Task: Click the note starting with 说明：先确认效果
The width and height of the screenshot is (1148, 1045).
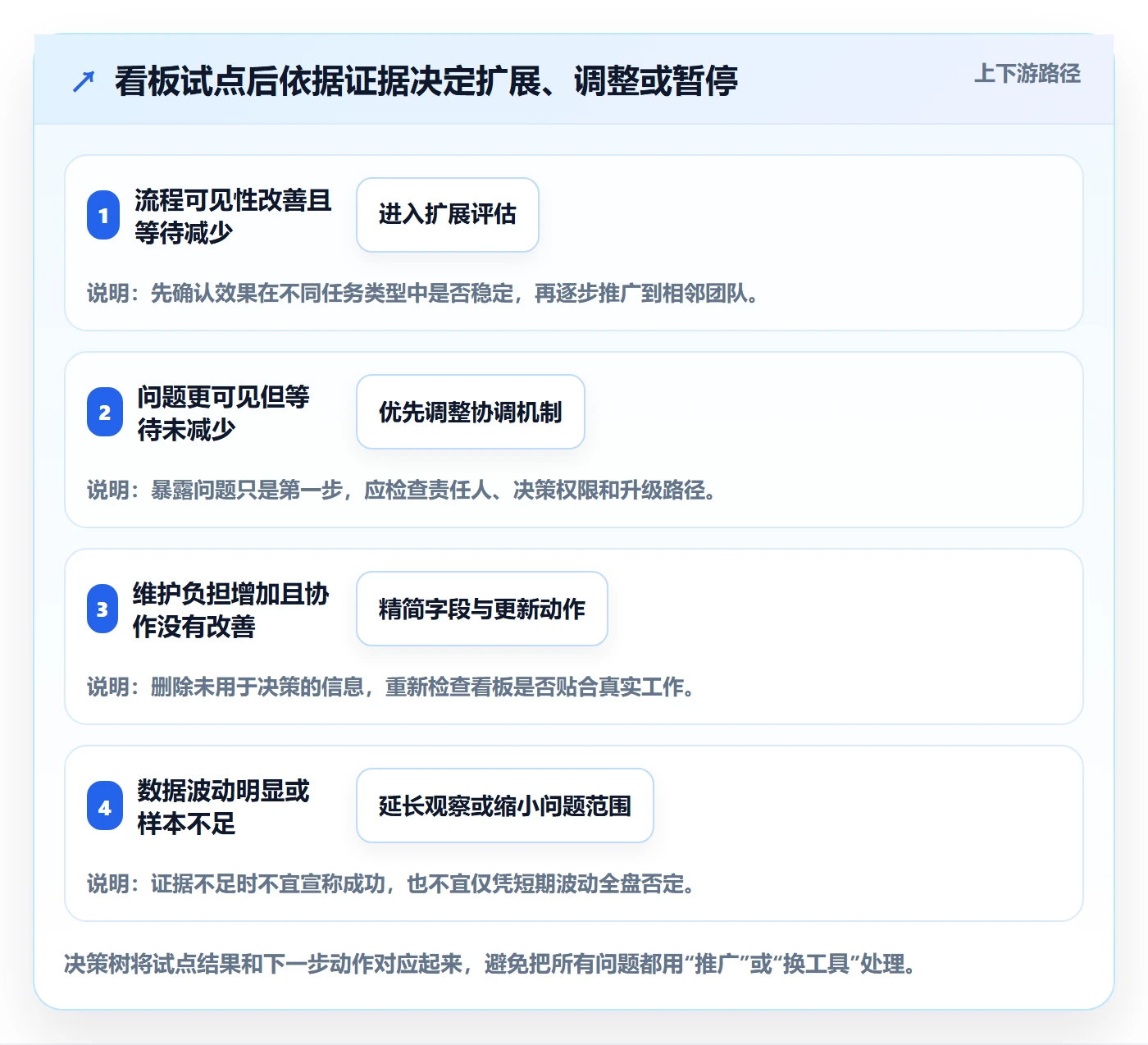Action: [422, 293]
